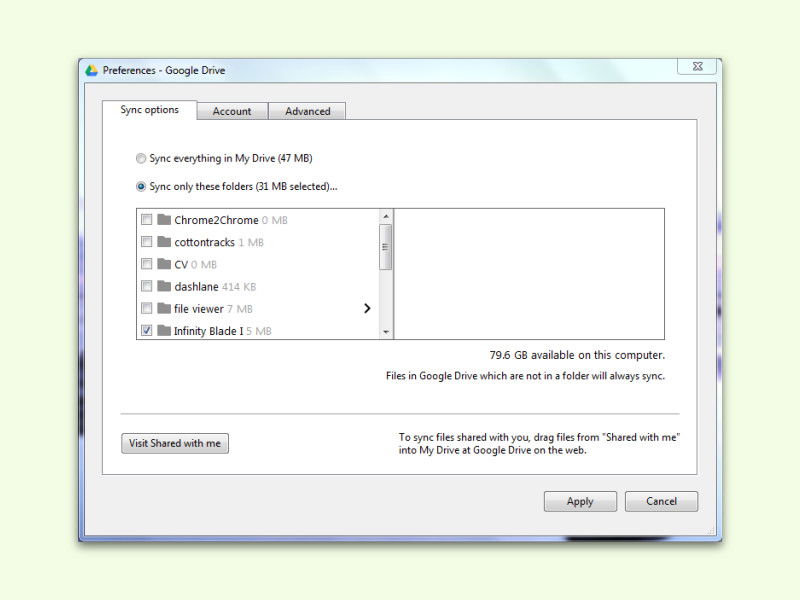Click the '79.6 GB available on this computer' text
800x600 pixels.
pos(577,355)
